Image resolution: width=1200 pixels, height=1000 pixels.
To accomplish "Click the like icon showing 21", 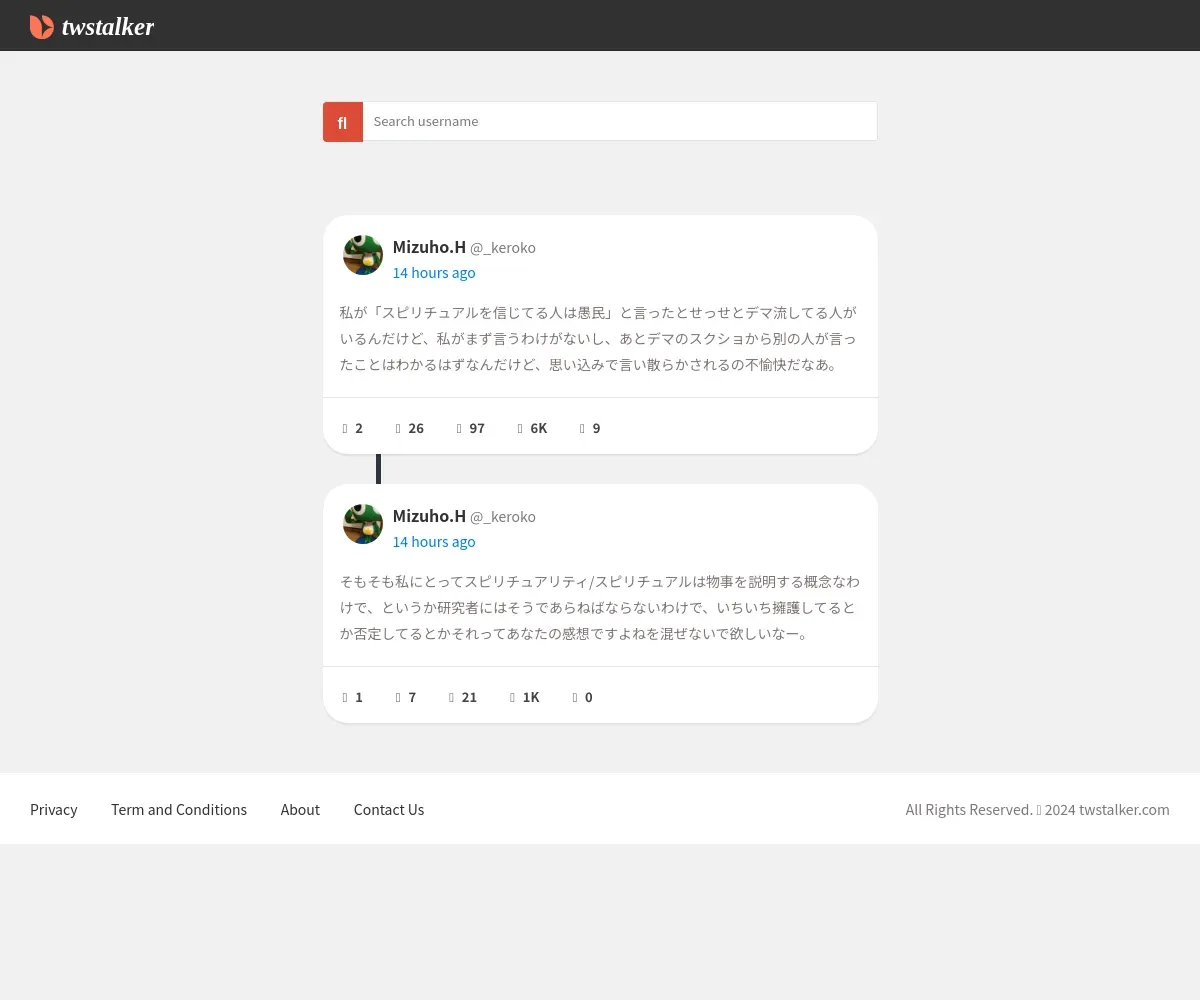I will [x=452, y=697].
